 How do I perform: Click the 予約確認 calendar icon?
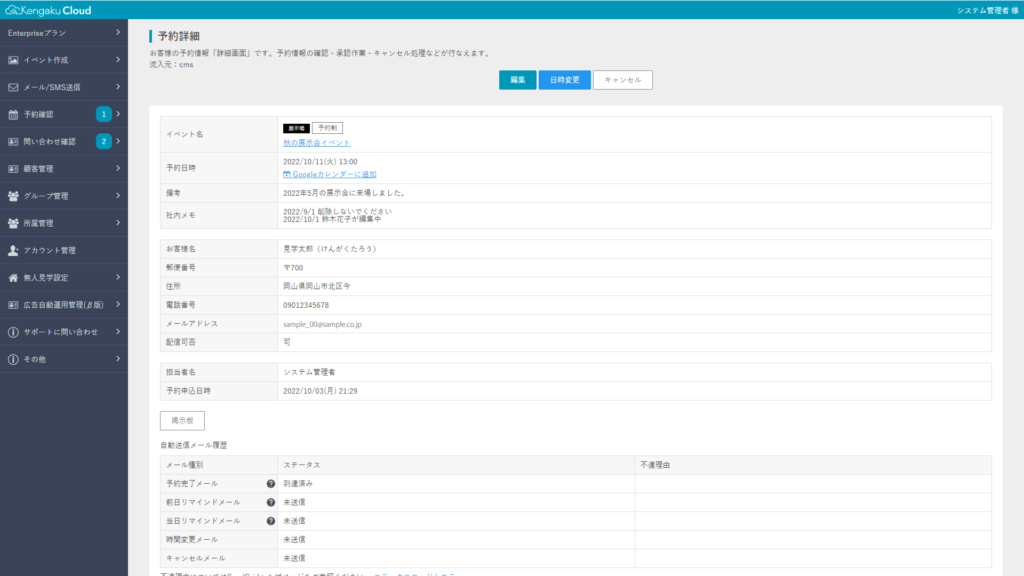pyautogui.click(x=13, y=114)
